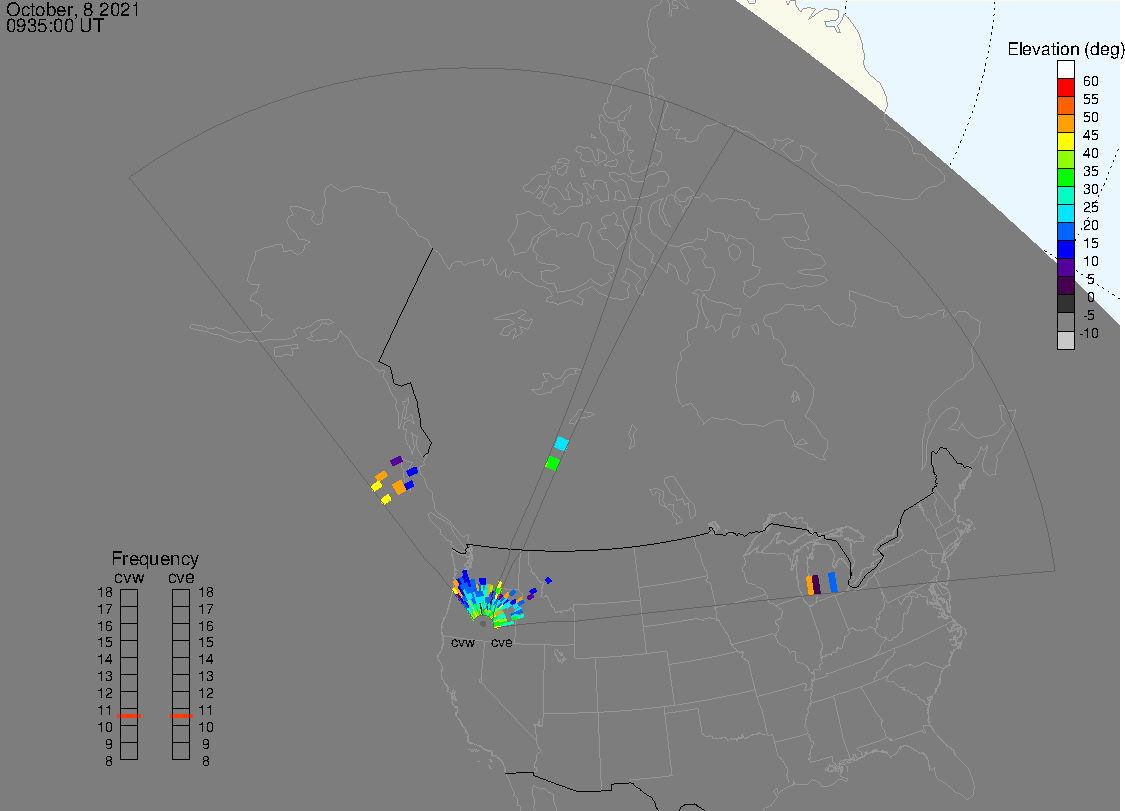The width and height of the screenshot is (1125, 811).
Task: Click the light gray bottom legend swatch
Action: click(1065, 340)
